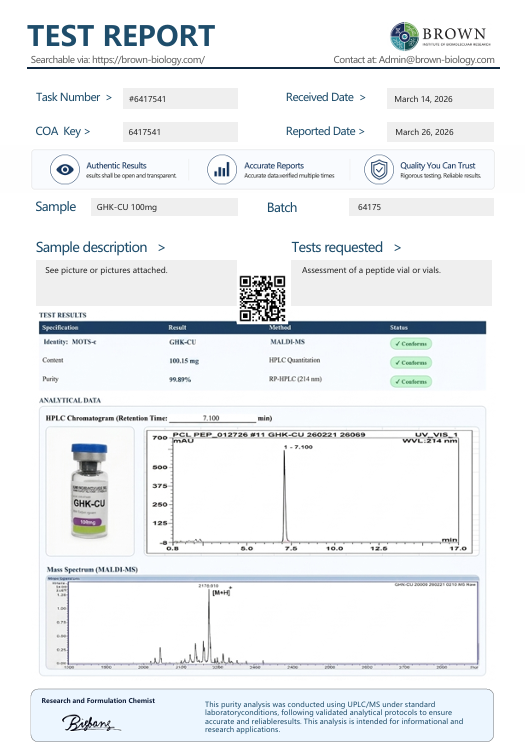
Task: Click the Conforms badge in the Purity row
Action: click(x=411, y=381)
